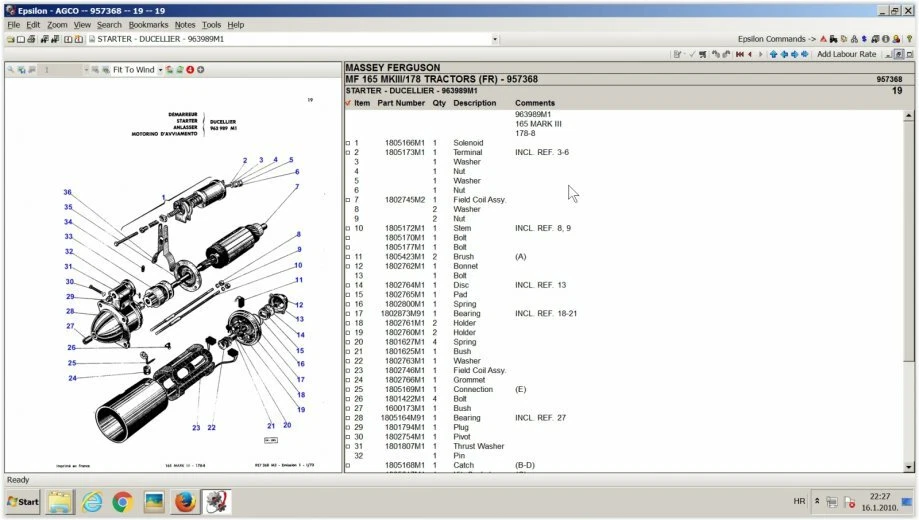
Task: Click the parts list vertical scrollbar track
Action: [909, 293]
